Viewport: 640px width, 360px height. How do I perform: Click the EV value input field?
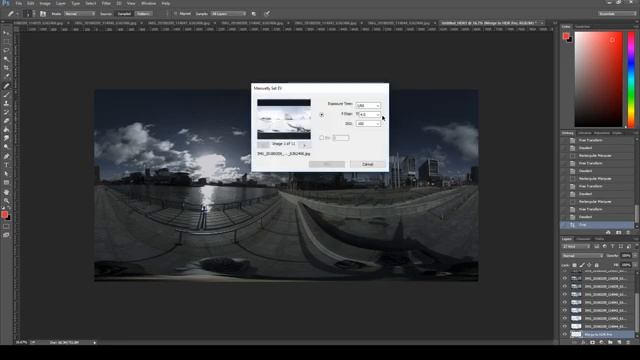341,138
